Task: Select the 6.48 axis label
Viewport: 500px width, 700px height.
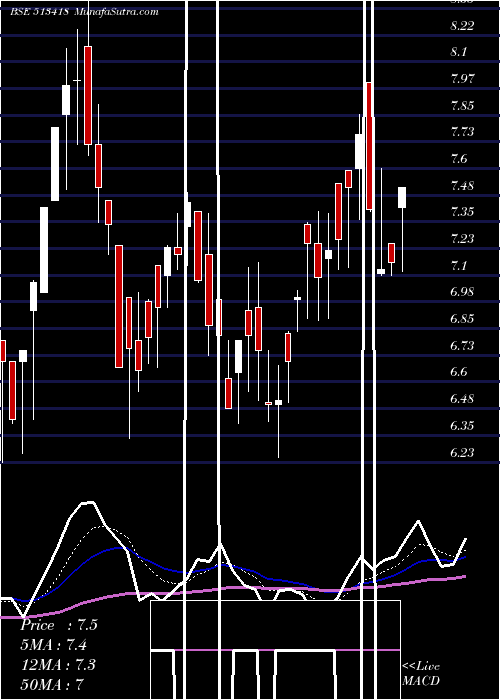Action: 462,398
